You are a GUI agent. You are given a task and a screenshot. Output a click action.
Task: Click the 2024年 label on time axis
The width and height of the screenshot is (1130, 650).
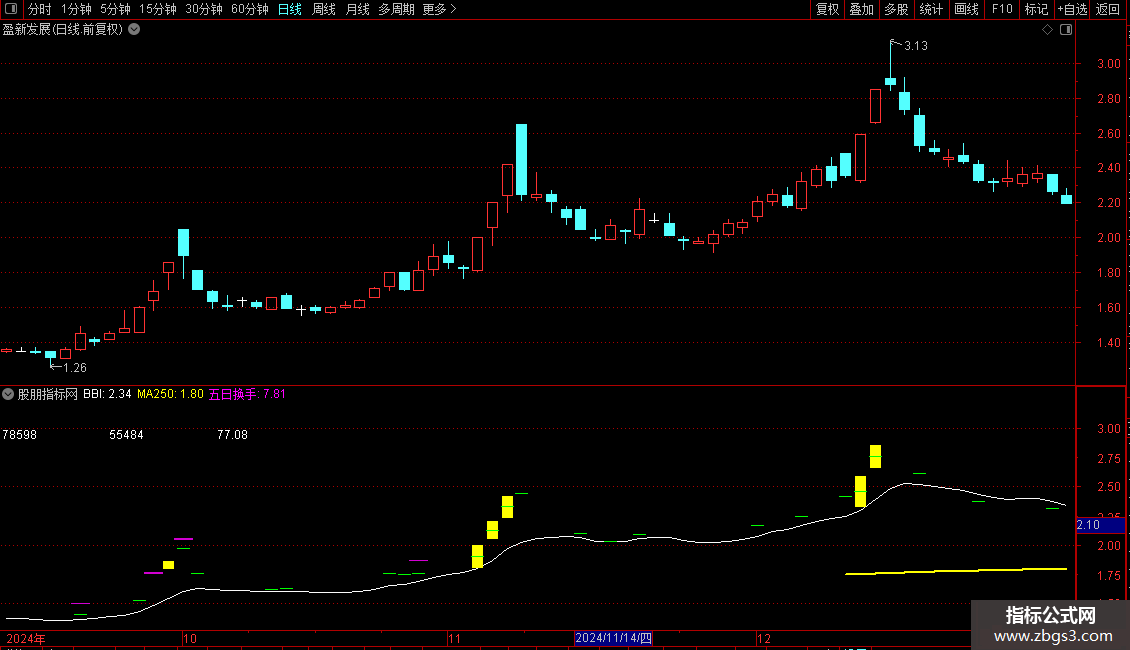(26, 638)
